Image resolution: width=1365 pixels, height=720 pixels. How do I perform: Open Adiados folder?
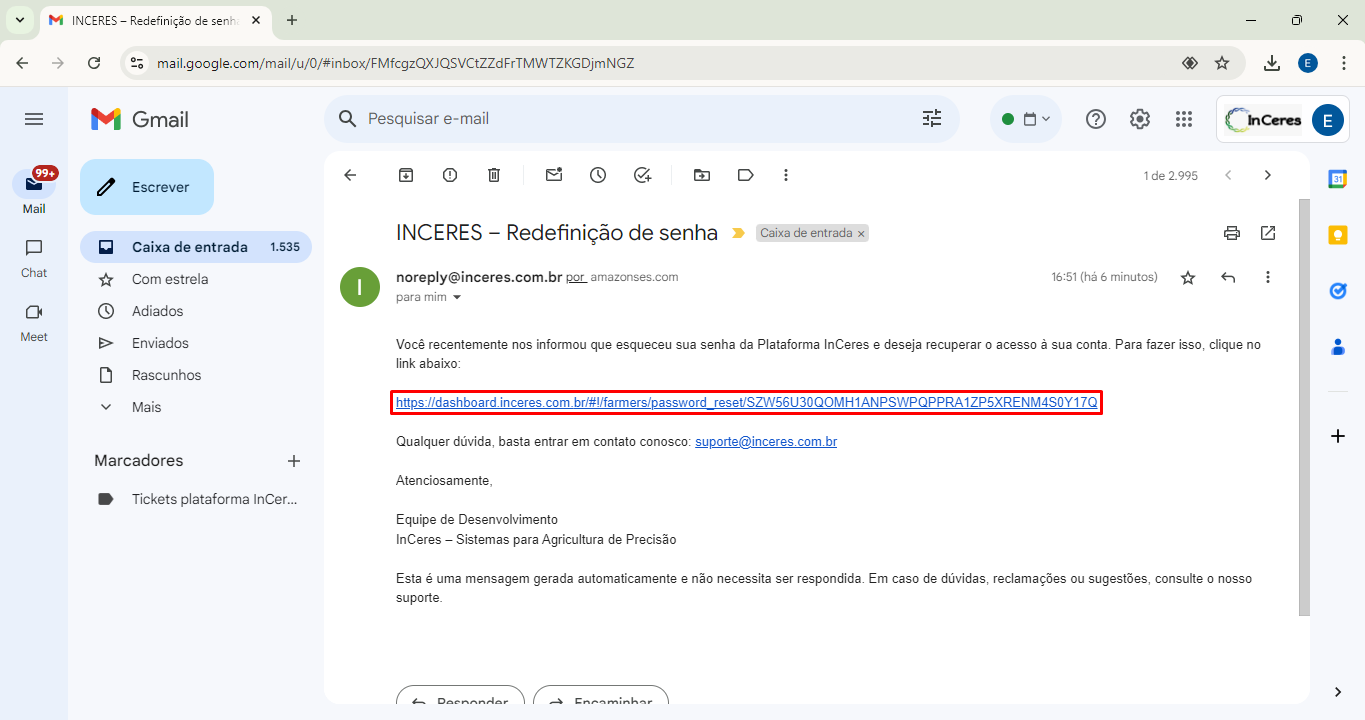195,311
